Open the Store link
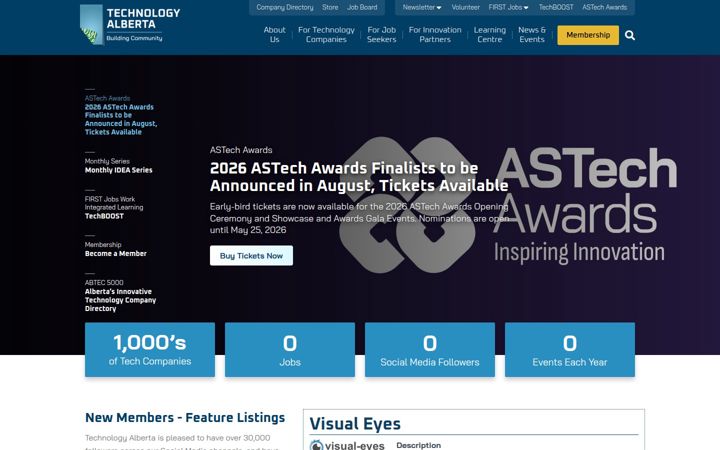The height and width of the screenshot is (450, 720). click(x=330, y=7)
